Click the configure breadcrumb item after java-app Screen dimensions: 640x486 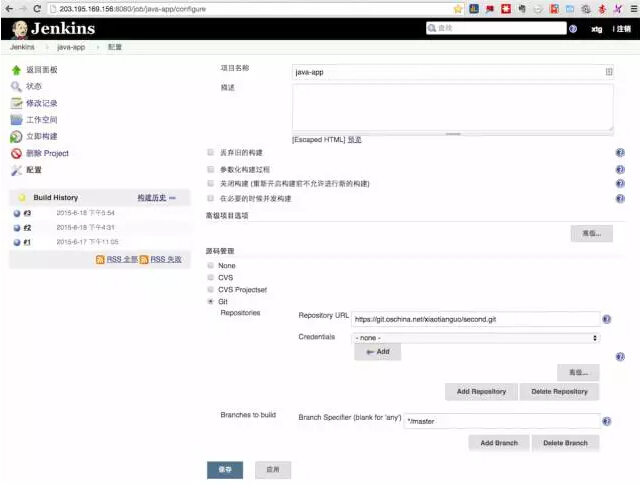click(115, 47)
